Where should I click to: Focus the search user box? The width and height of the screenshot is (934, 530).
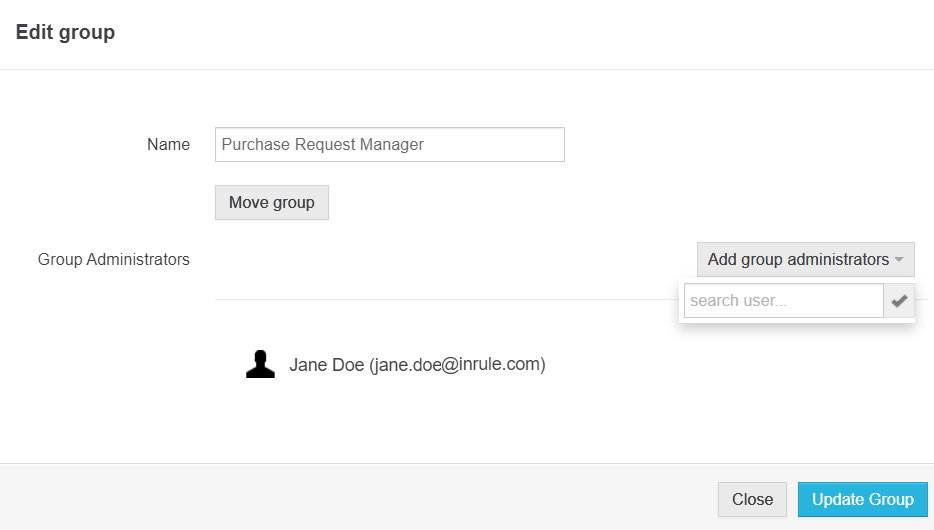(783, 301)
